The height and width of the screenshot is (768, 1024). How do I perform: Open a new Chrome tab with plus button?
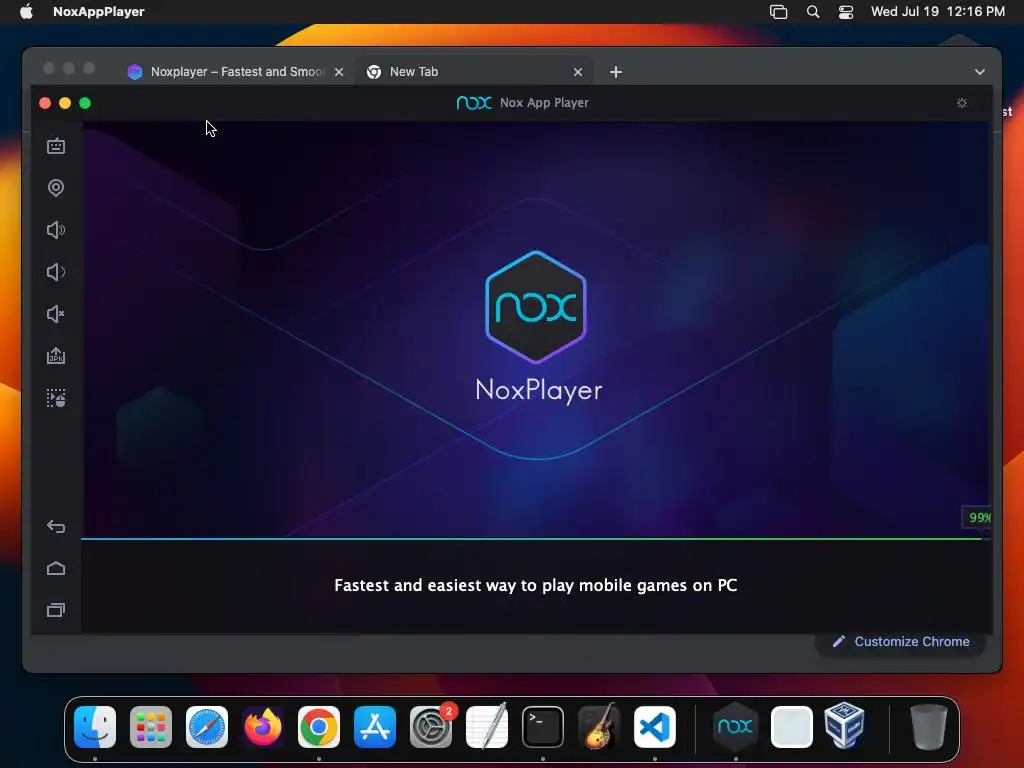point(616,72)
